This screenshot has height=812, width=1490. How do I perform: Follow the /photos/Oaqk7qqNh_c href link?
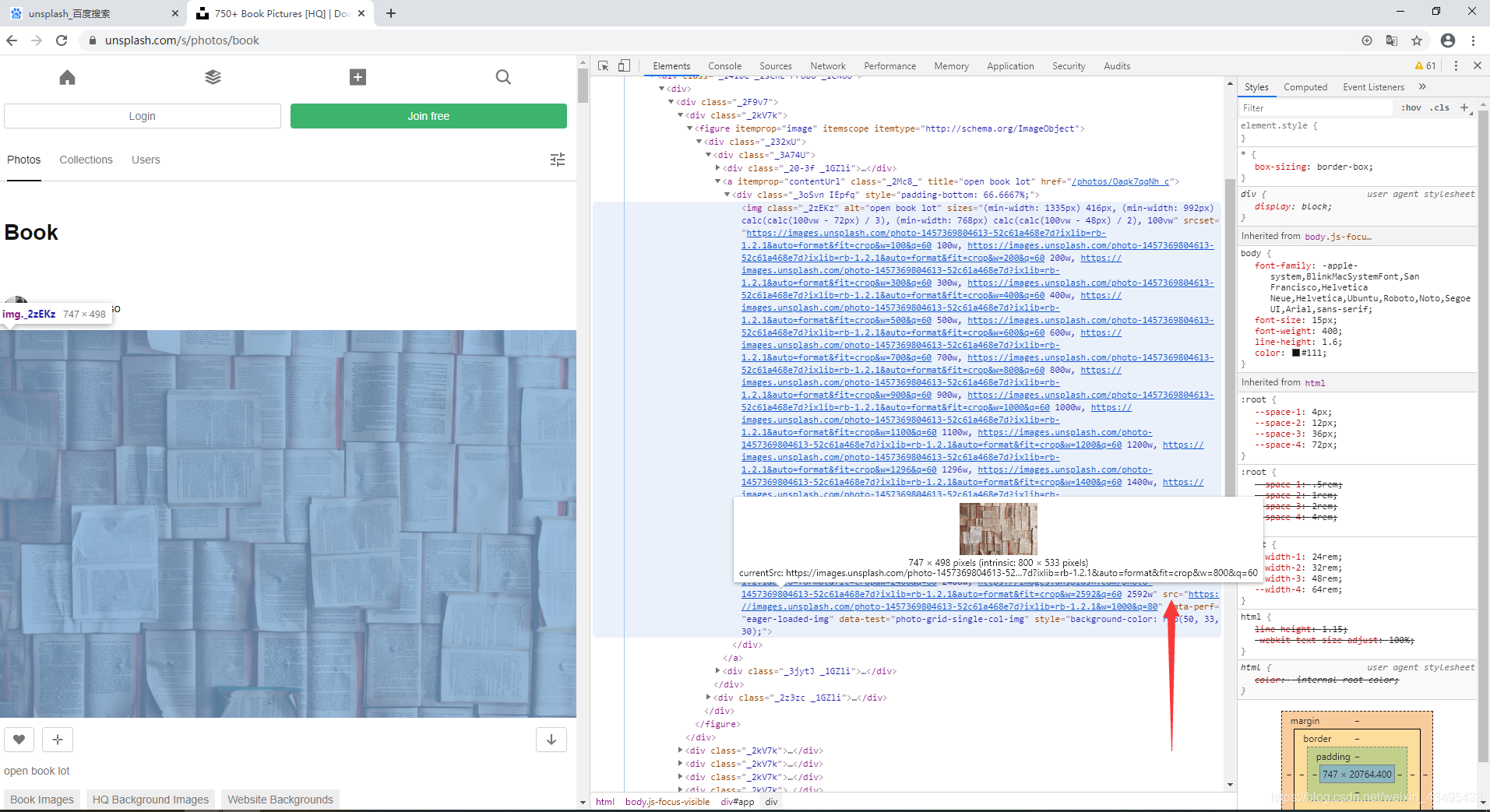pos(1120,181)
